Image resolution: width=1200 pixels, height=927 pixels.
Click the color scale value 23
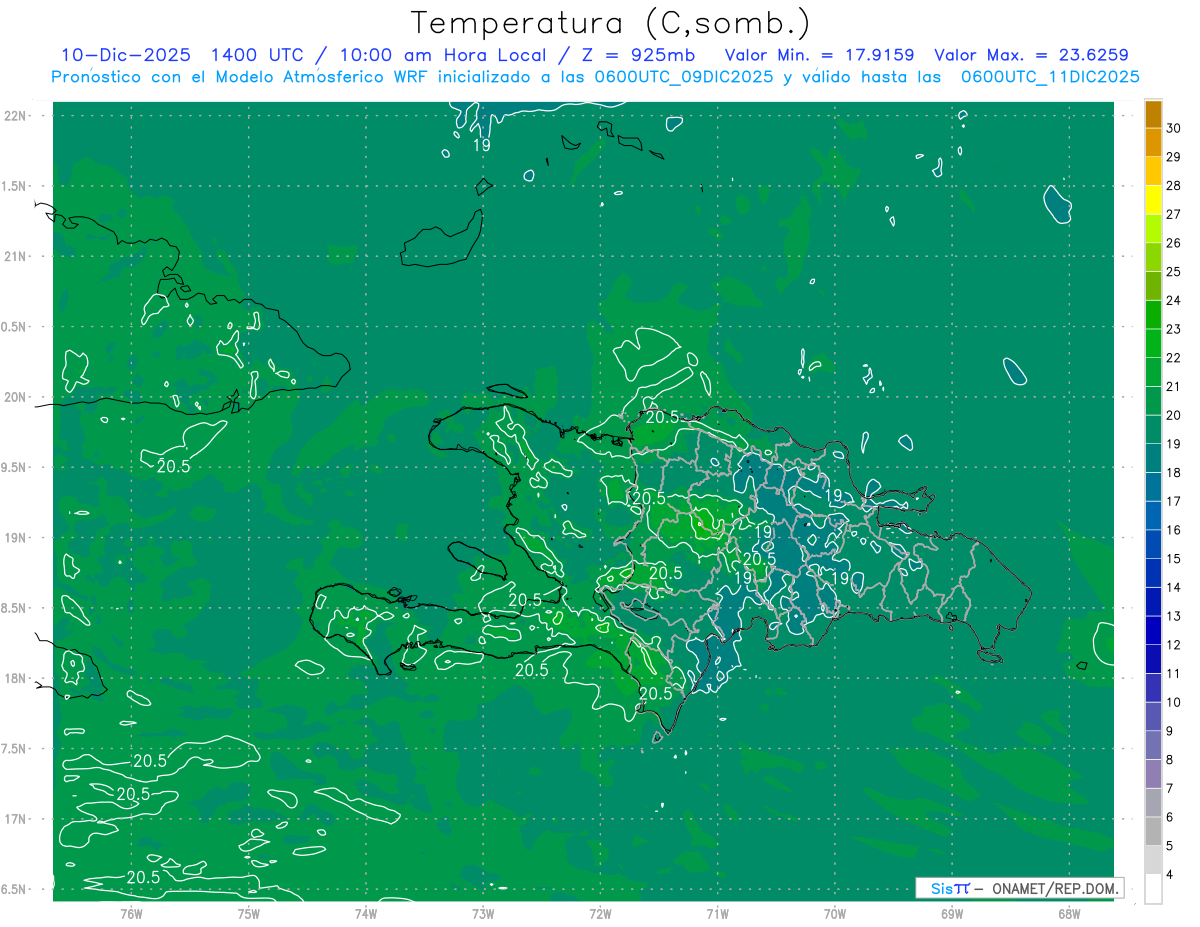1174,329
